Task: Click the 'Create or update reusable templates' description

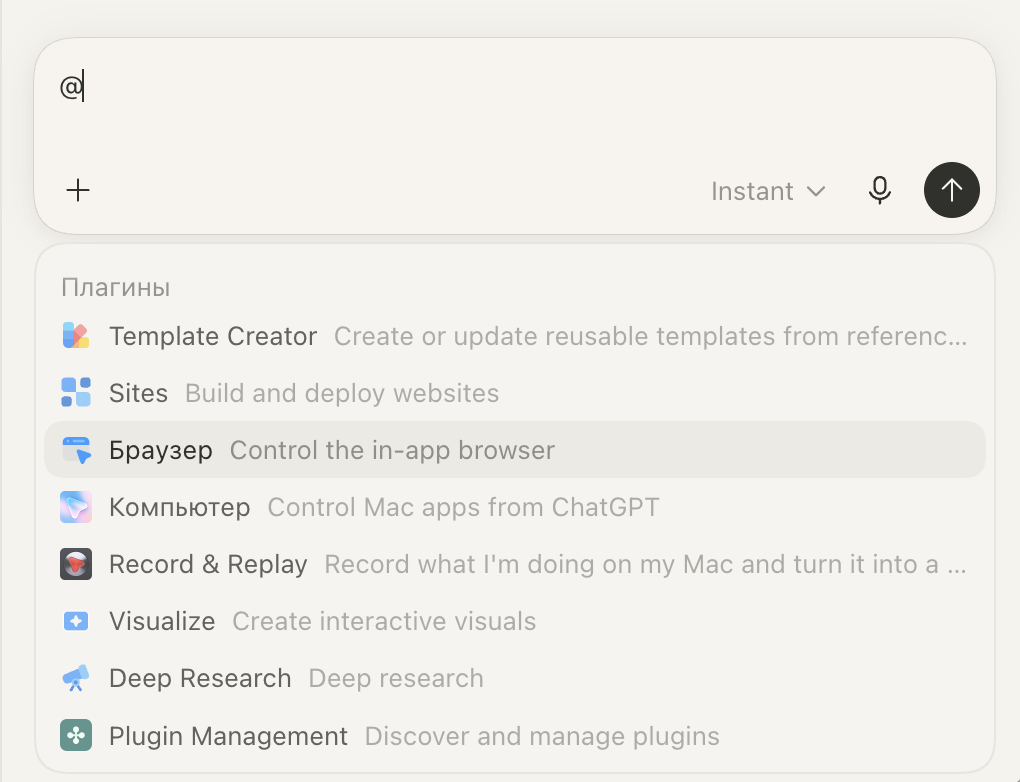Action: click(651, 336)
